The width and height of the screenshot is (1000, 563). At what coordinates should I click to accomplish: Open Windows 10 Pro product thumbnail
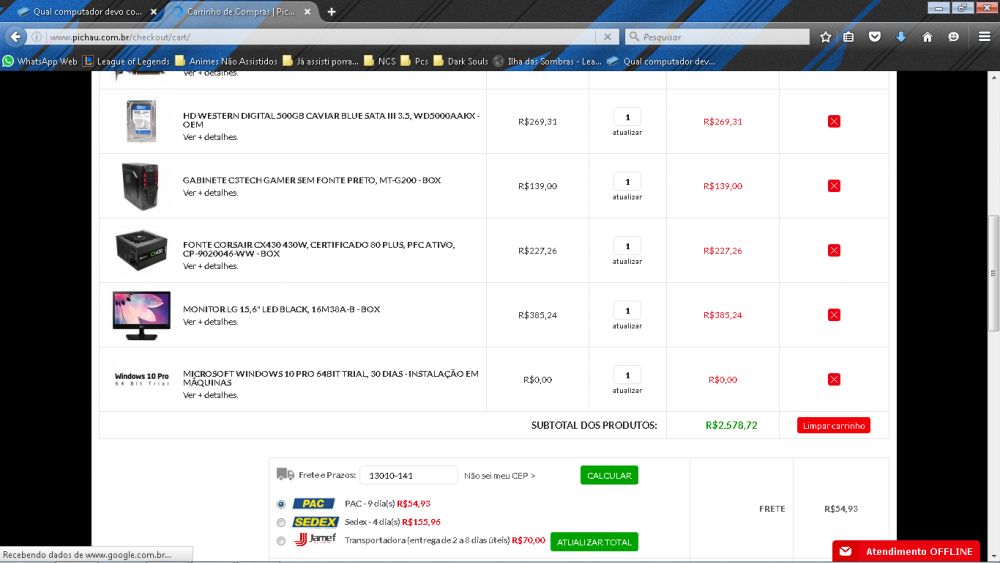tap(141, 379)
